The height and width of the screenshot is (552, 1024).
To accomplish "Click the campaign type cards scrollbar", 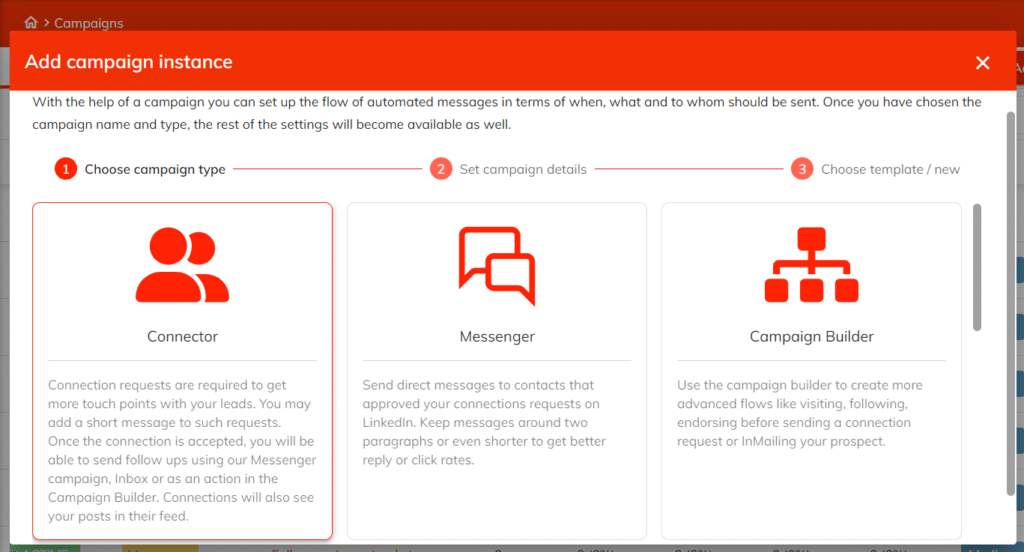I will click(x=977, y=267).
